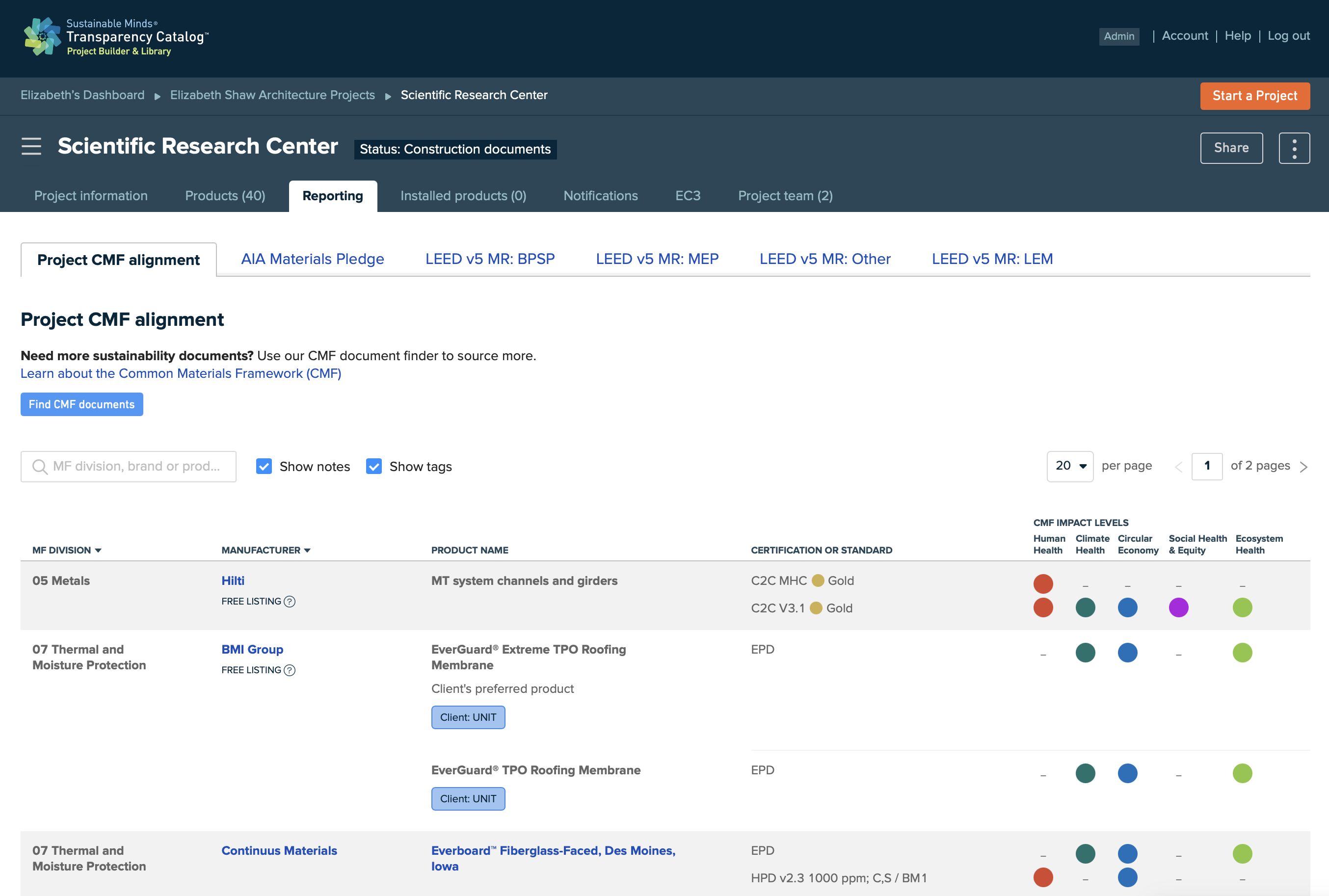Click Hilti C2C V3.1 Climate Health dot
This screenshot has width=1329, height=896.
coord(1085,607)
